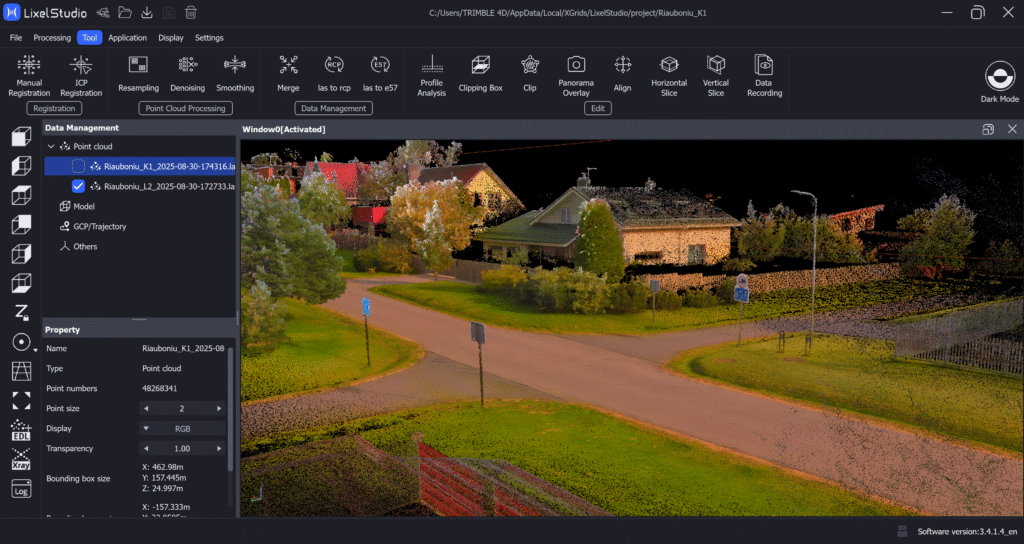The image size is (1024, 544).
Task: Click the Data Management group button
Action: tap(334, 108)
